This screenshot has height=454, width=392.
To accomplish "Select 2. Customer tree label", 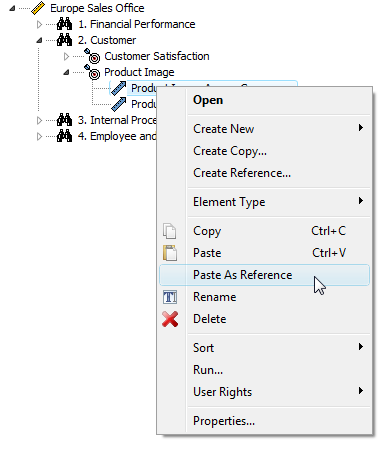I will [x=107, y=40].
